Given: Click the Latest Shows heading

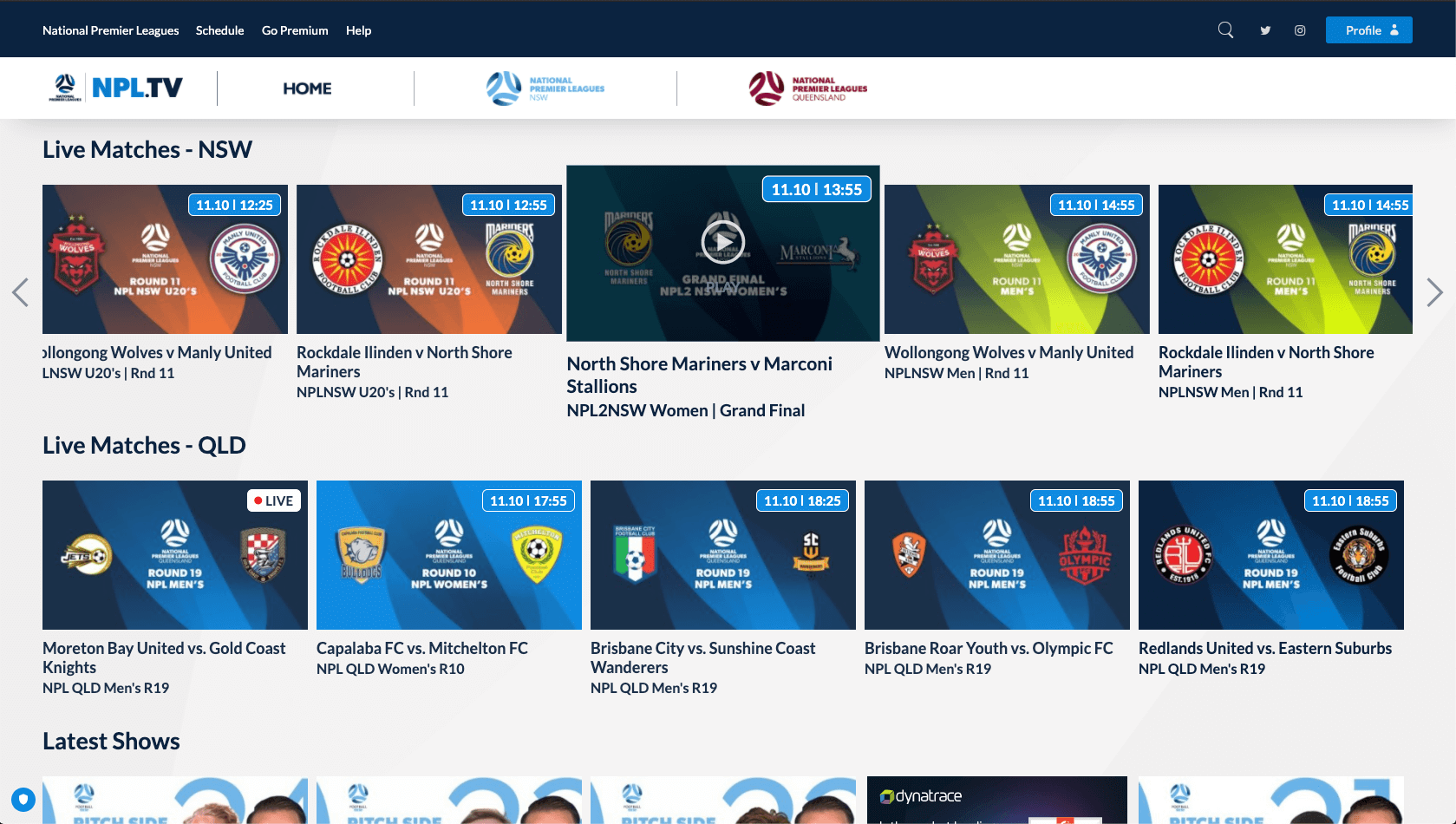Looking at the screenshot, I should (x=111, y=742).
